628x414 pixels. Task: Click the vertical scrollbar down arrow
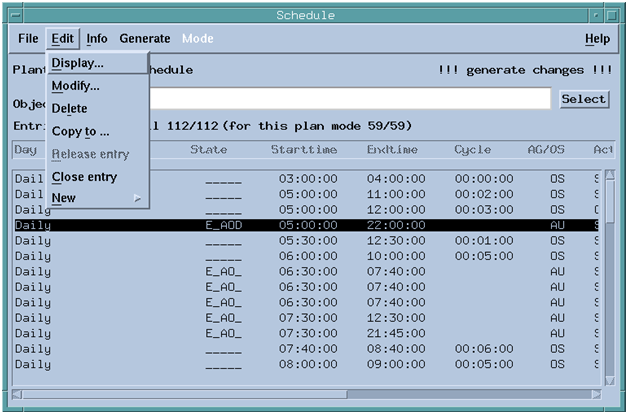click(610, 377)
